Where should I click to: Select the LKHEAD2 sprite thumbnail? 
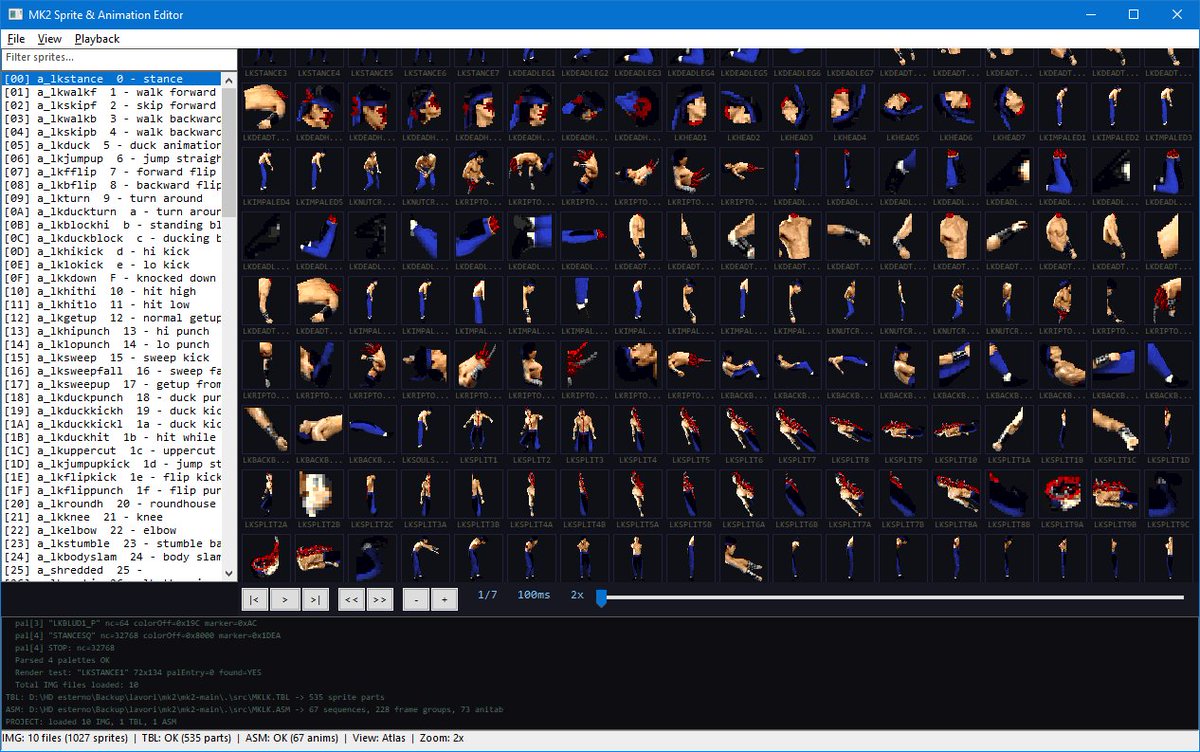point(744,108)
